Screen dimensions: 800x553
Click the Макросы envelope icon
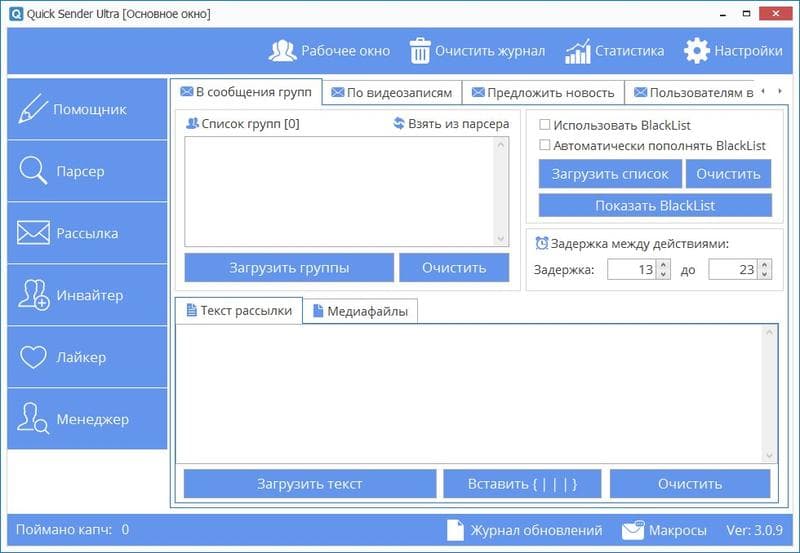pyautogui.click(x=633, y=530)
